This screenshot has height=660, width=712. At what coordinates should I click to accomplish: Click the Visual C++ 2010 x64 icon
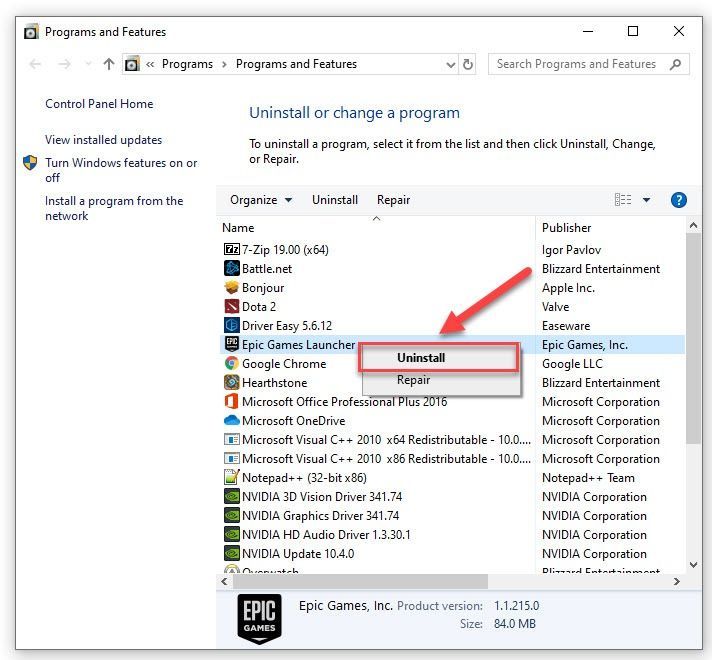tap(232, 439)
